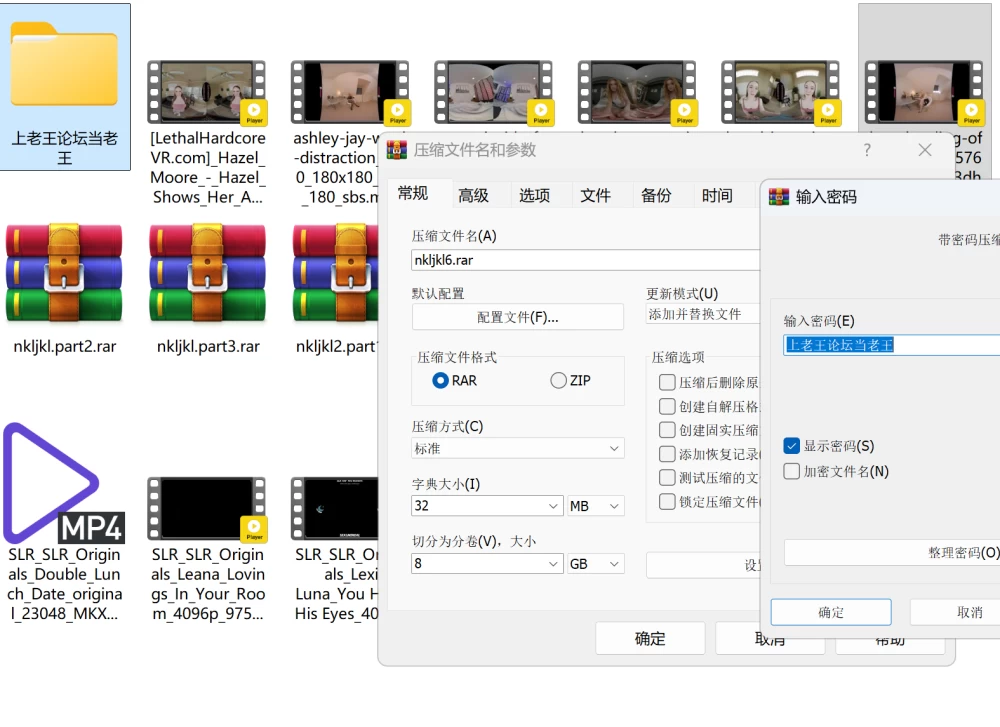Select the SLR Lexi Luna video file
This screenshot has height=727, width=1000.
click(334, 508)
